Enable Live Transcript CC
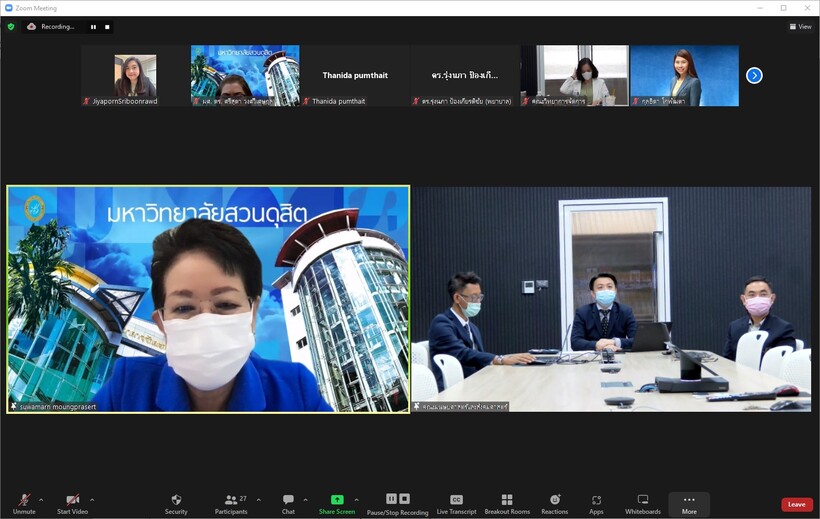 tap(456, 504)
